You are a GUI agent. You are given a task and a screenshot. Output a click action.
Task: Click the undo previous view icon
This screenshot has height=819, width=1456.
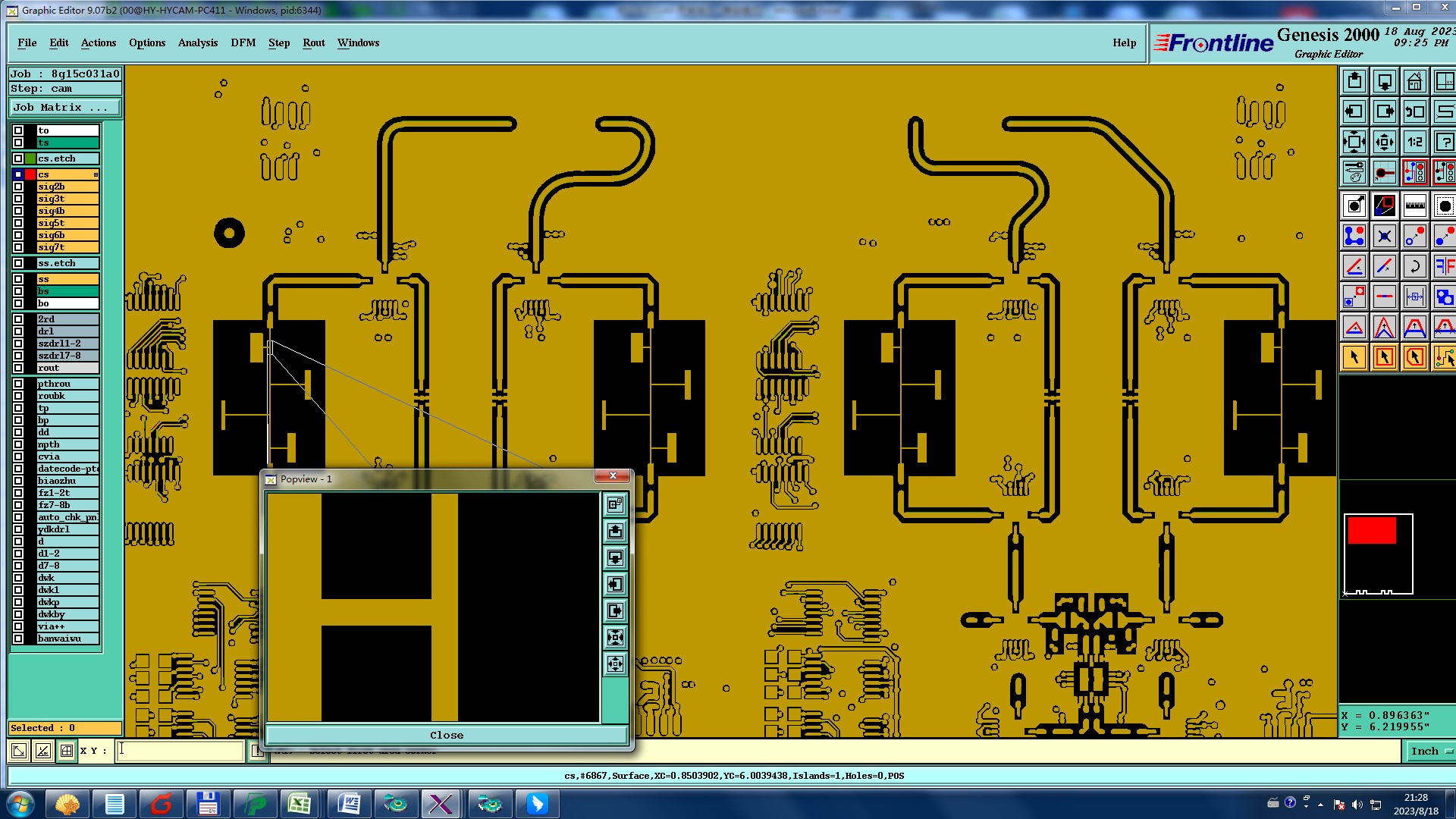1414,111
